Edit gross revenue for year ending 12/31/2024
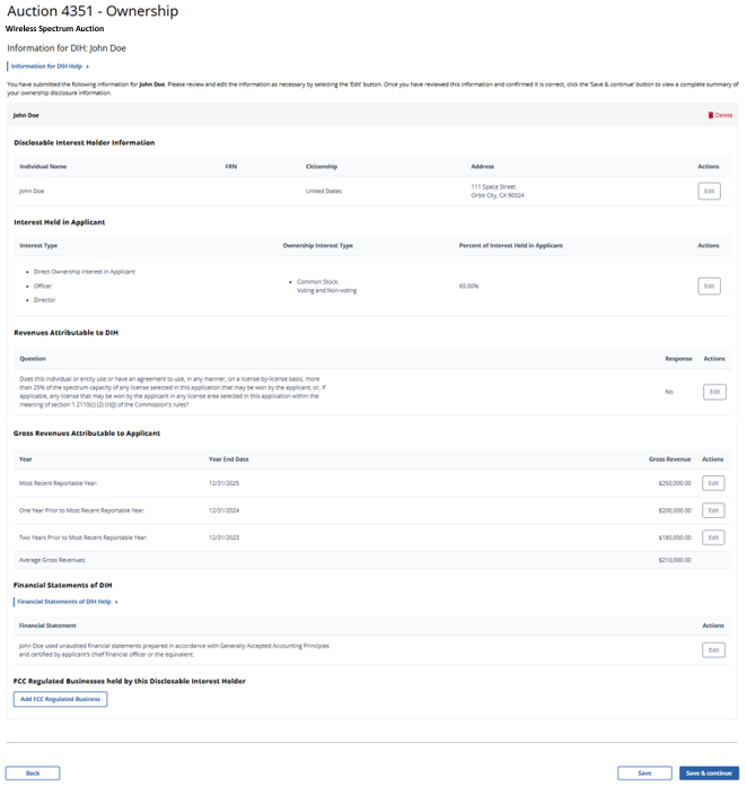746x790 pixels. click(x=713, y=510)
